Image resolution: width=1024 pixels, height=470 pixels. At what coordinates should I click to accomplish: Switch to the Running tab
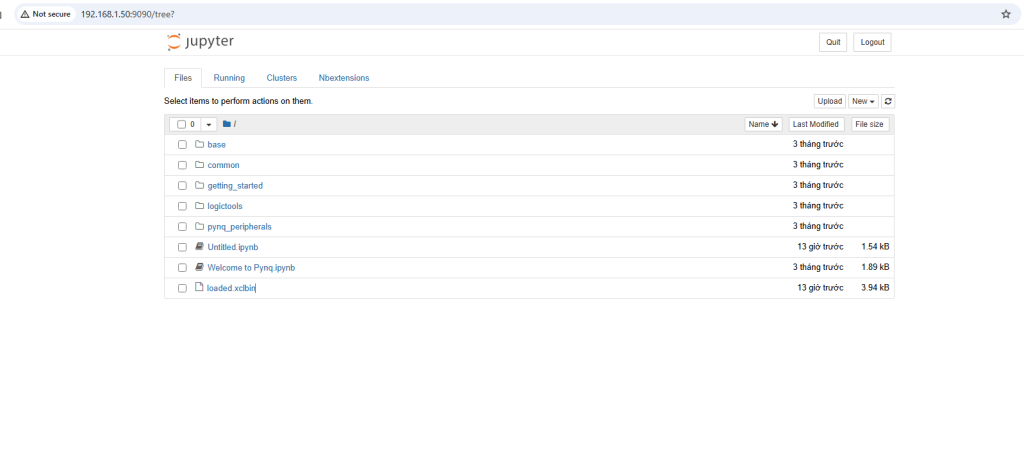tap(229, 78)
